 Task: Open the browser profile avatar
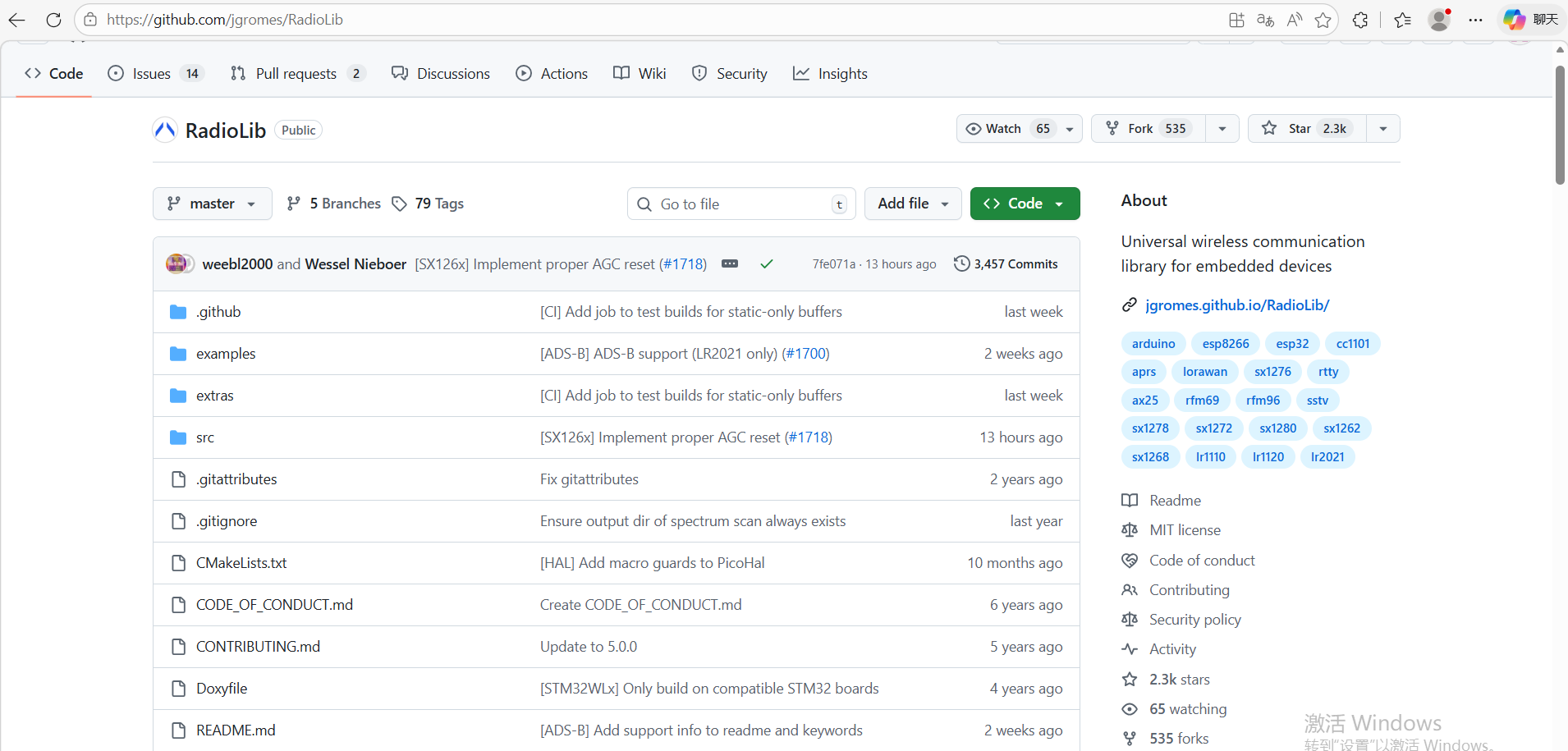[x=1439, y=20]
